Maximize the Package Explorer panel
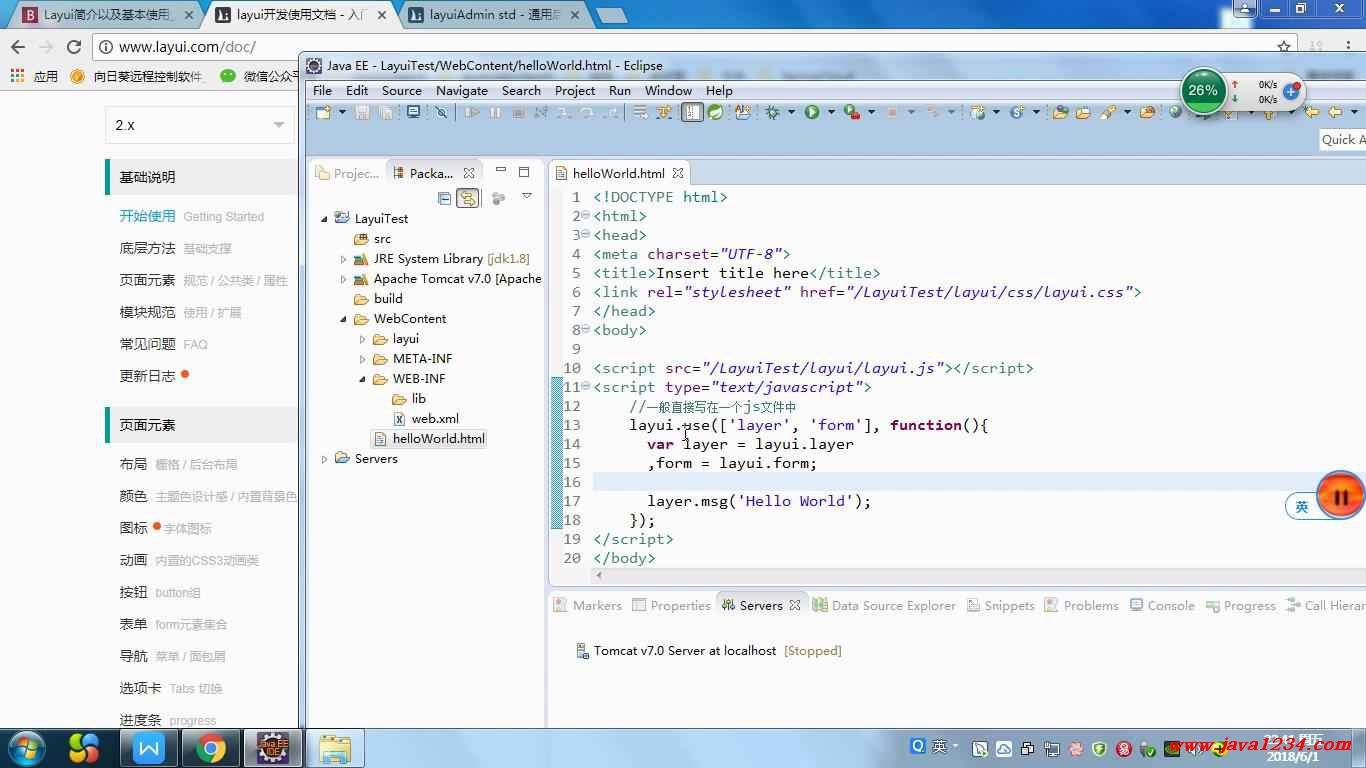This screenshot has width=1366, height=768. point(524,172)
